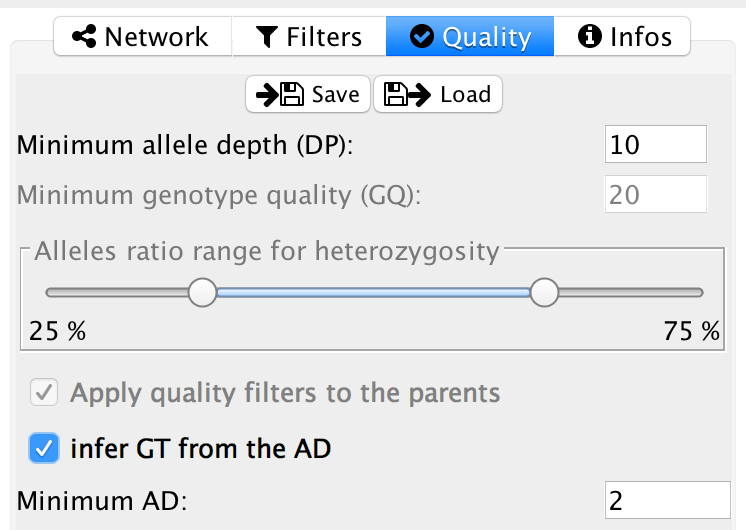Switch to the Network tab
Screen dimensions: 746x530
pos(142,38)
